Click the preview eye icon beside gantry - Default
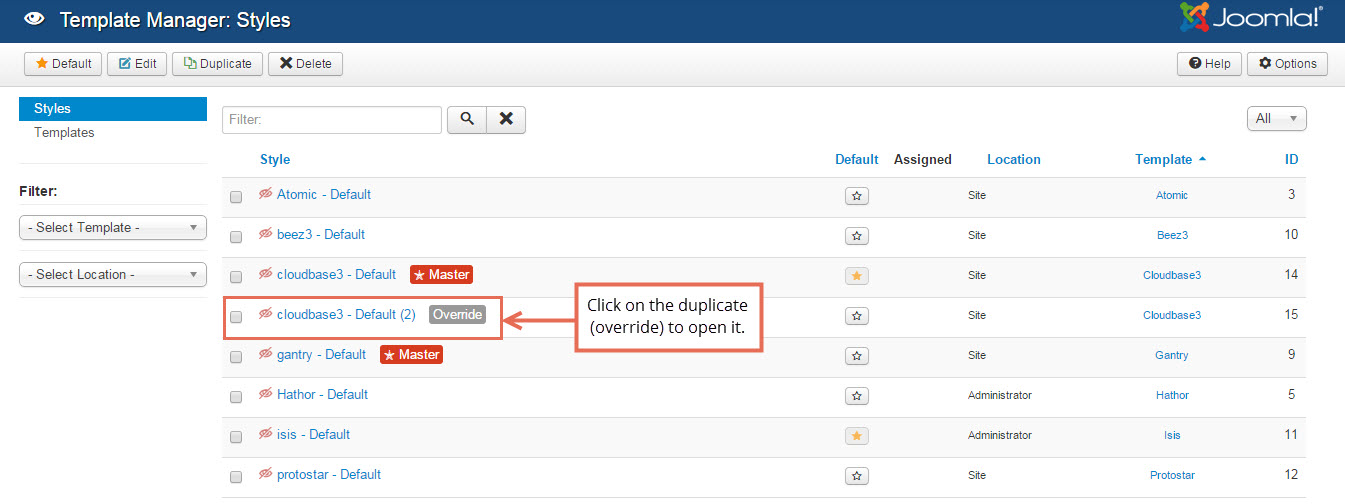This screenshot has width=1345, height=504. click(x=266, y=354)
